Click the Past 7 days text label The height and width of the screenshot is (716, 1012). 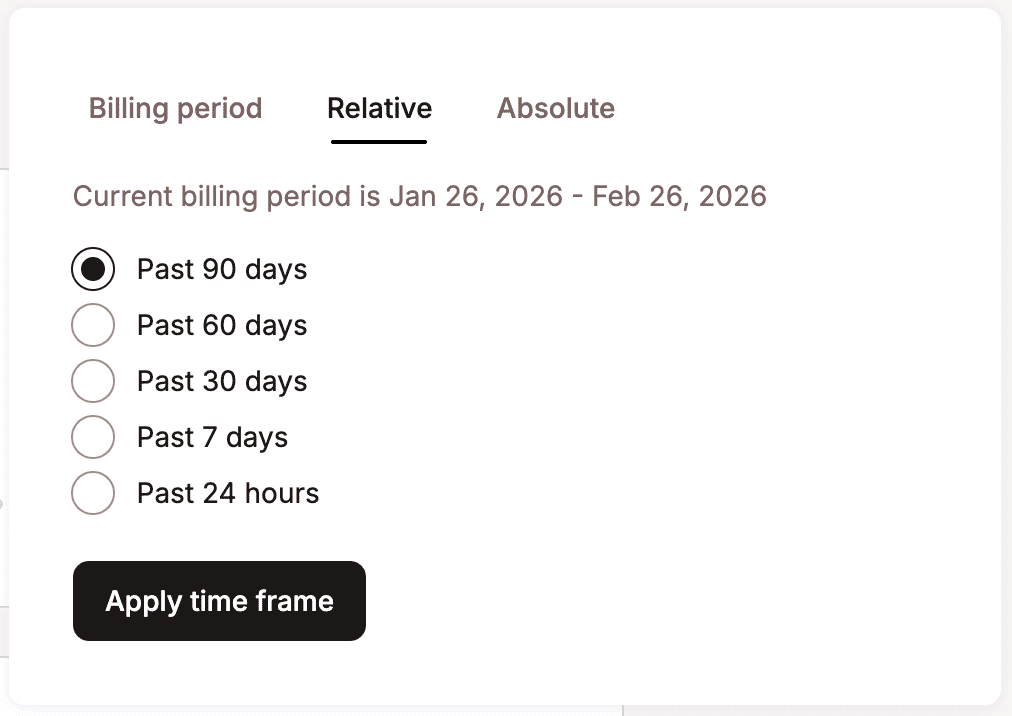212,437
